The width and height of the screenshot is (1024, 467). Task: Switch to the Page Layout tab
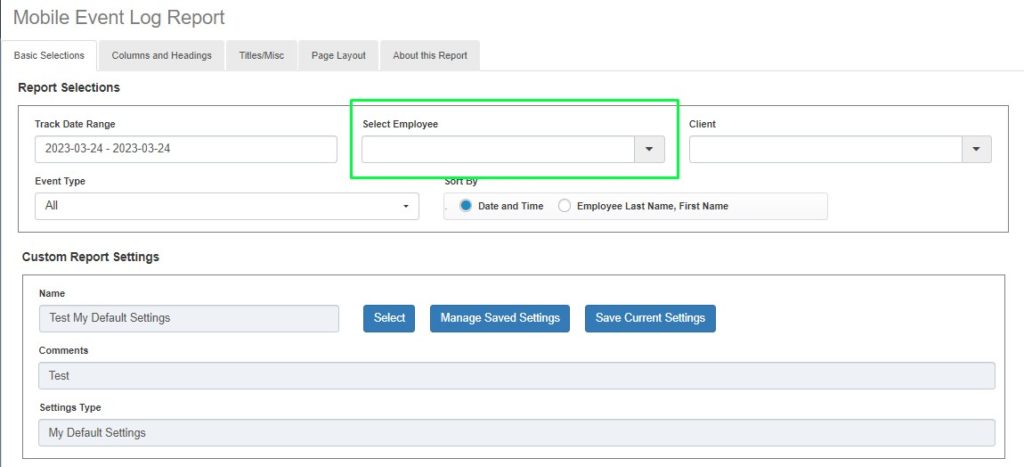coord(338,56)
